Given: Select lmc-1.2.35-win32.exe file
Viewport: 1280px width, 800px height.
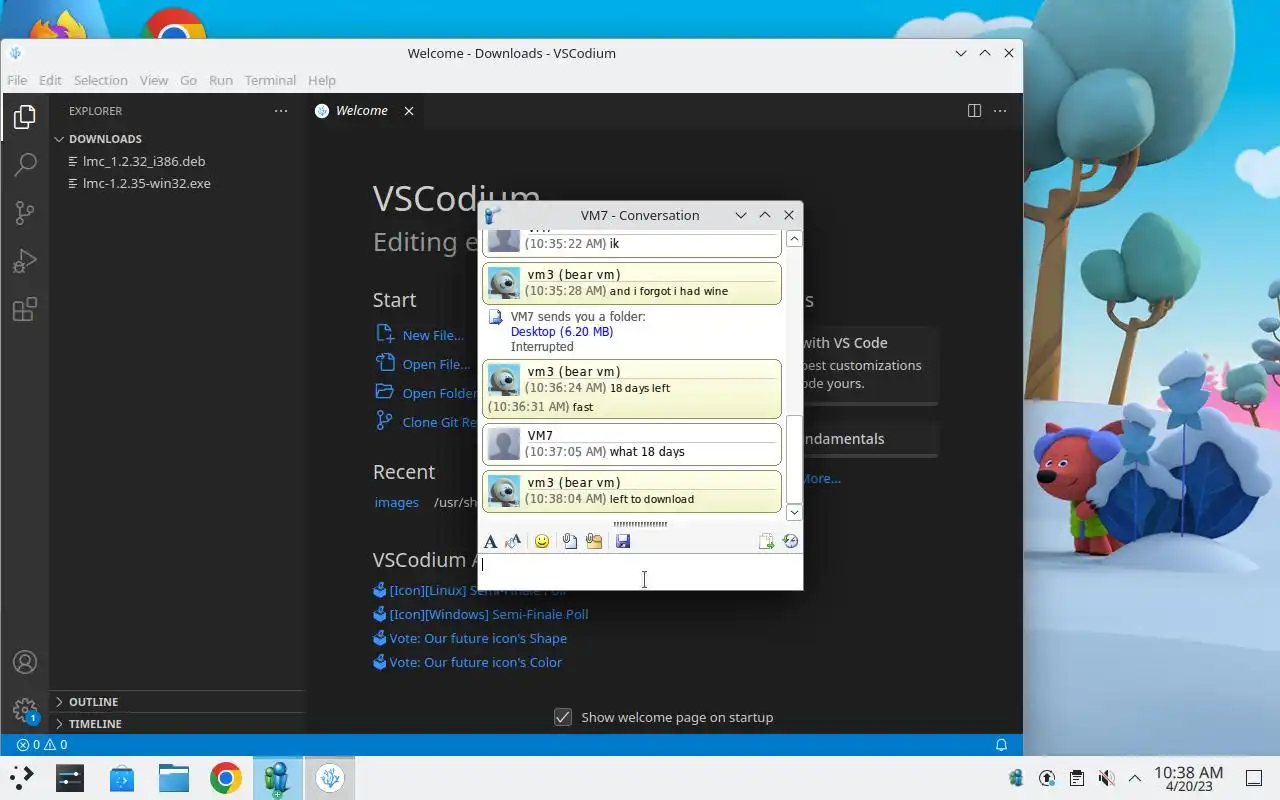Looking at the screenshot, I should pyautogui.click(x=147, y=183).
